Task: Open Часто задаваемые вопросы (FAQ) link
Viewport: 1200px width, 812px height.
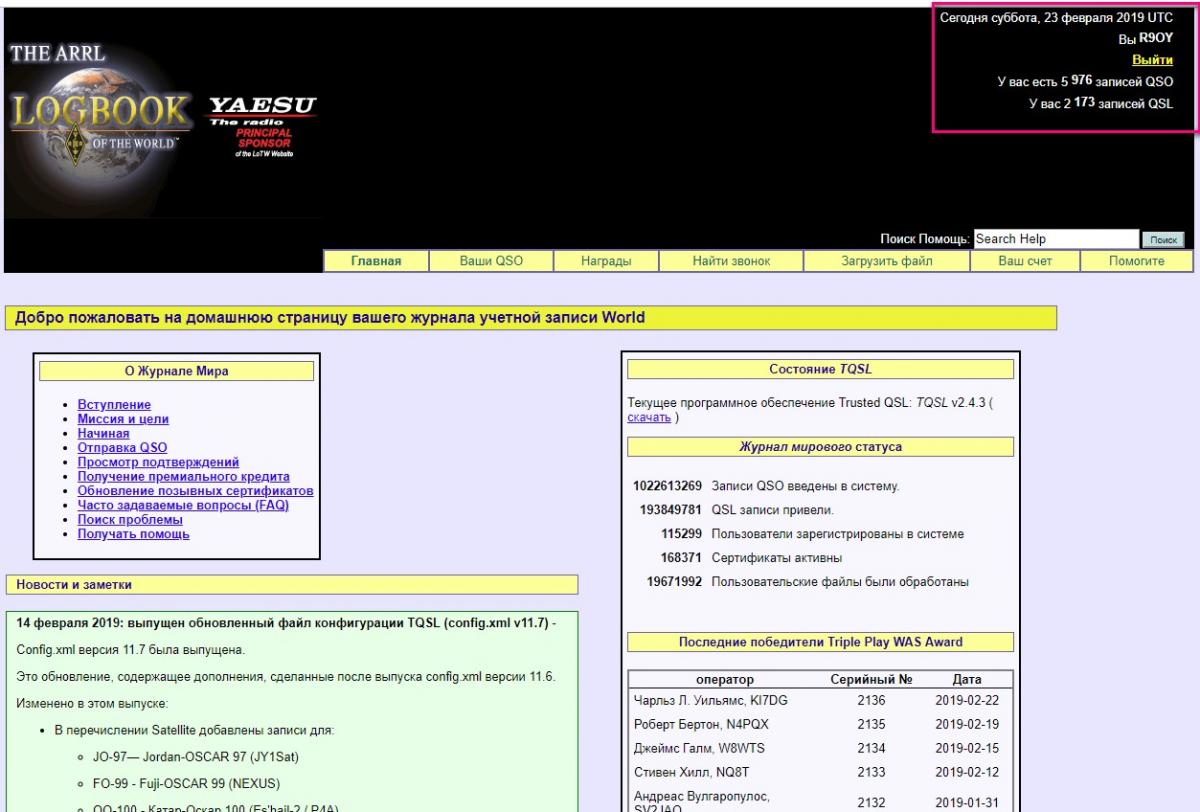Action: click(x=183, y=505)
